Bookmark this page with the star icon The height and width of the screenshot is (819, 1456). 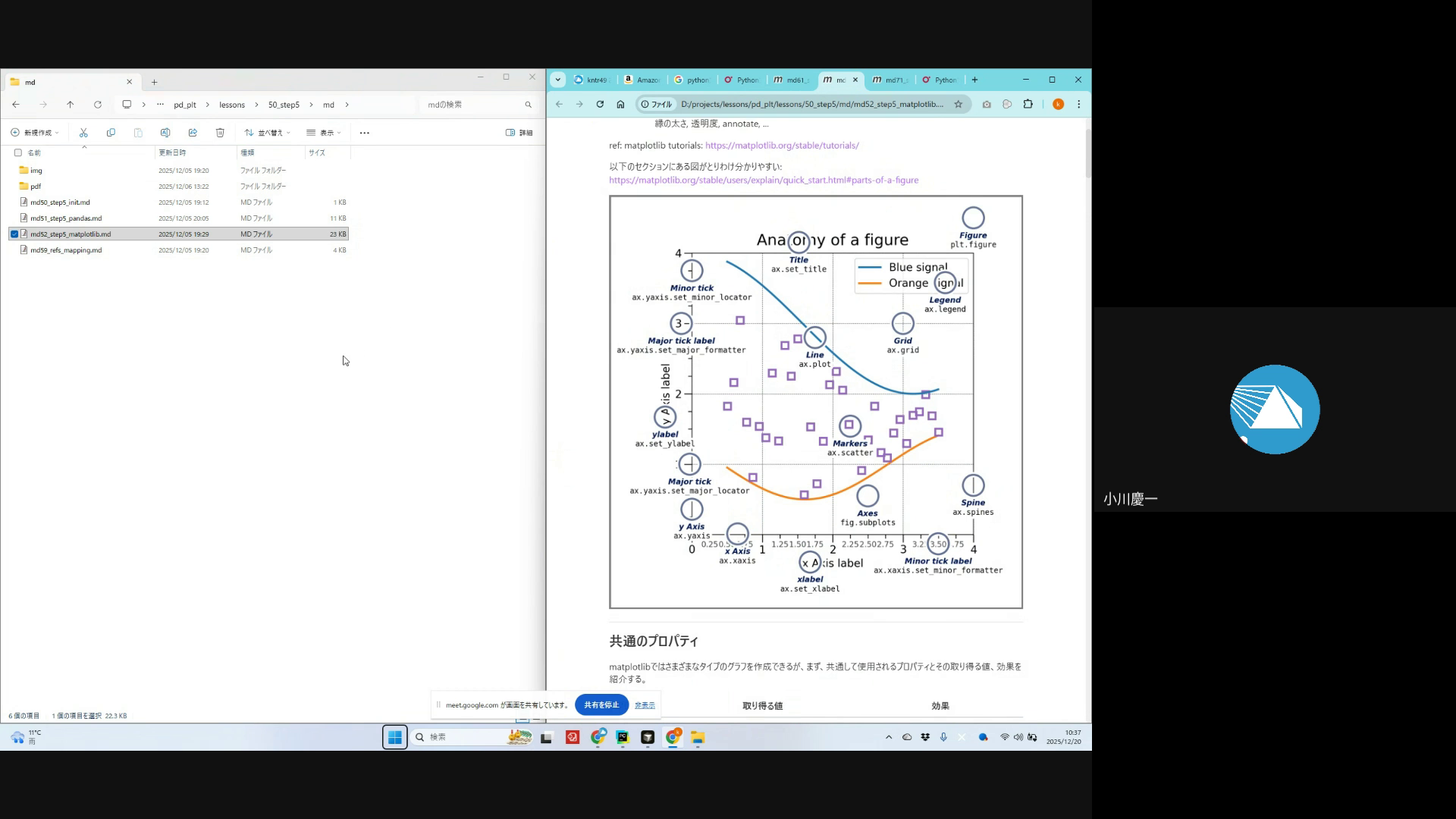[958, 105]
